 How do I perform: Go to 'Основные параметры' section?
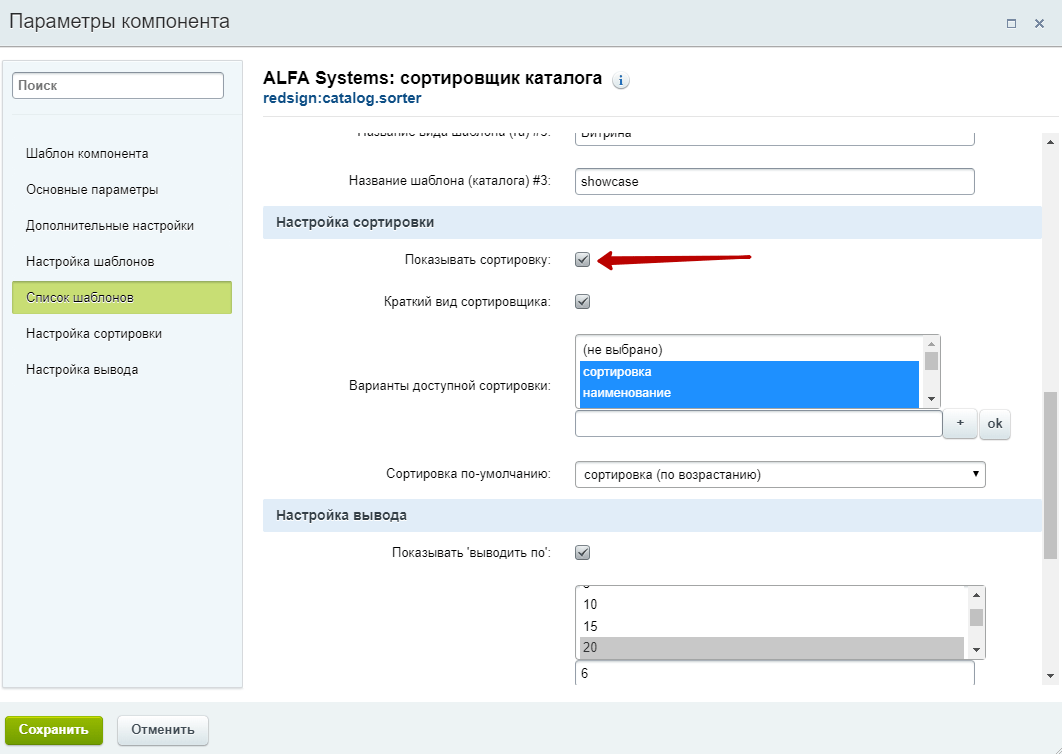[92, 189]
